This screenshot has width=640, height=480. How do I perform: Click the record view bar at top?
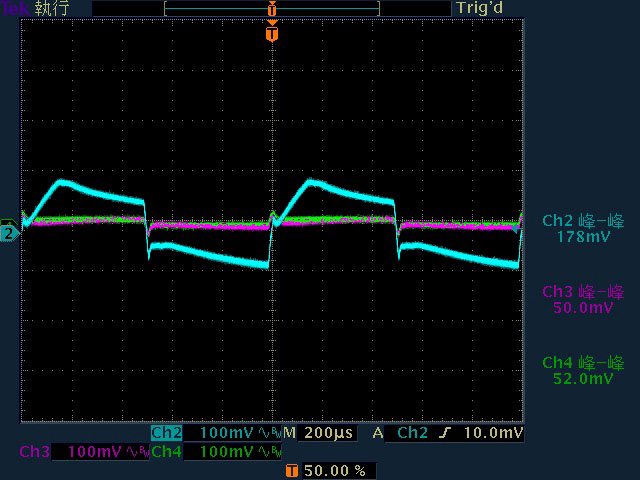point(271,8)
